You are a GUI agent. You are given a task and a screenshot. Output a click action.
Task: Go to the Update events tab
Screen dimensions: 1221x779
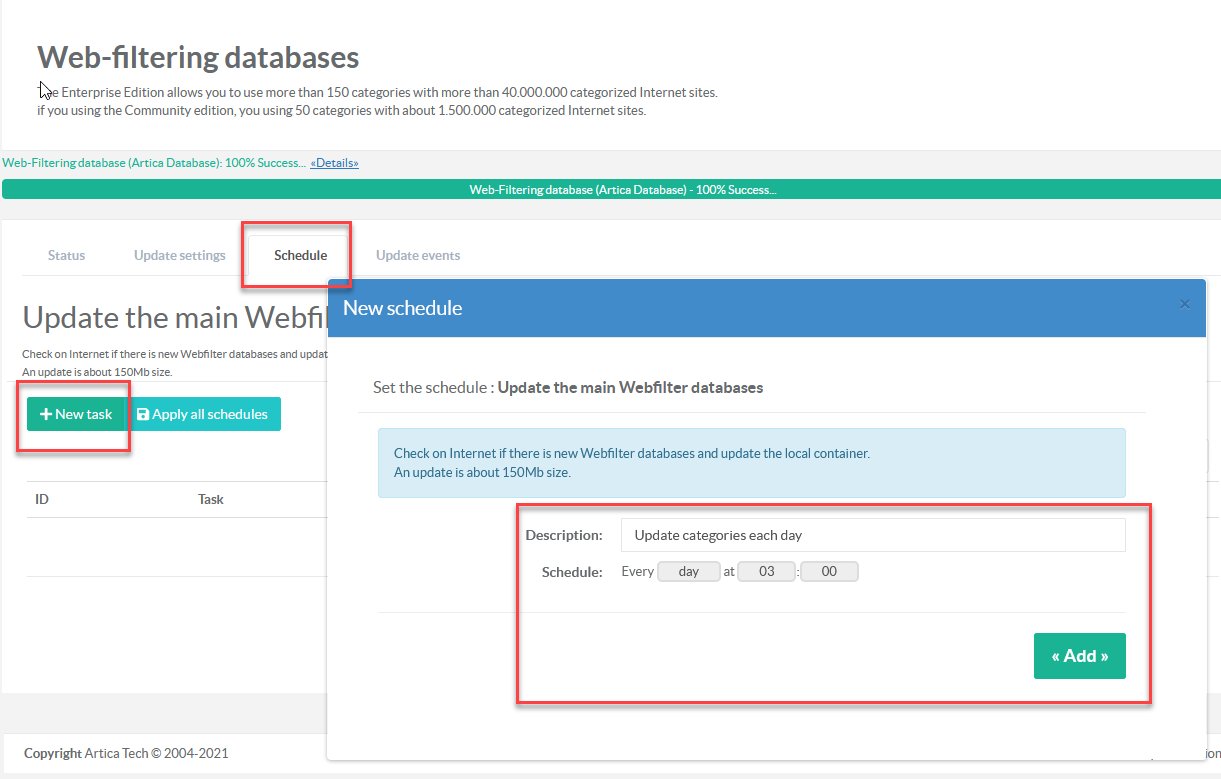418,255
